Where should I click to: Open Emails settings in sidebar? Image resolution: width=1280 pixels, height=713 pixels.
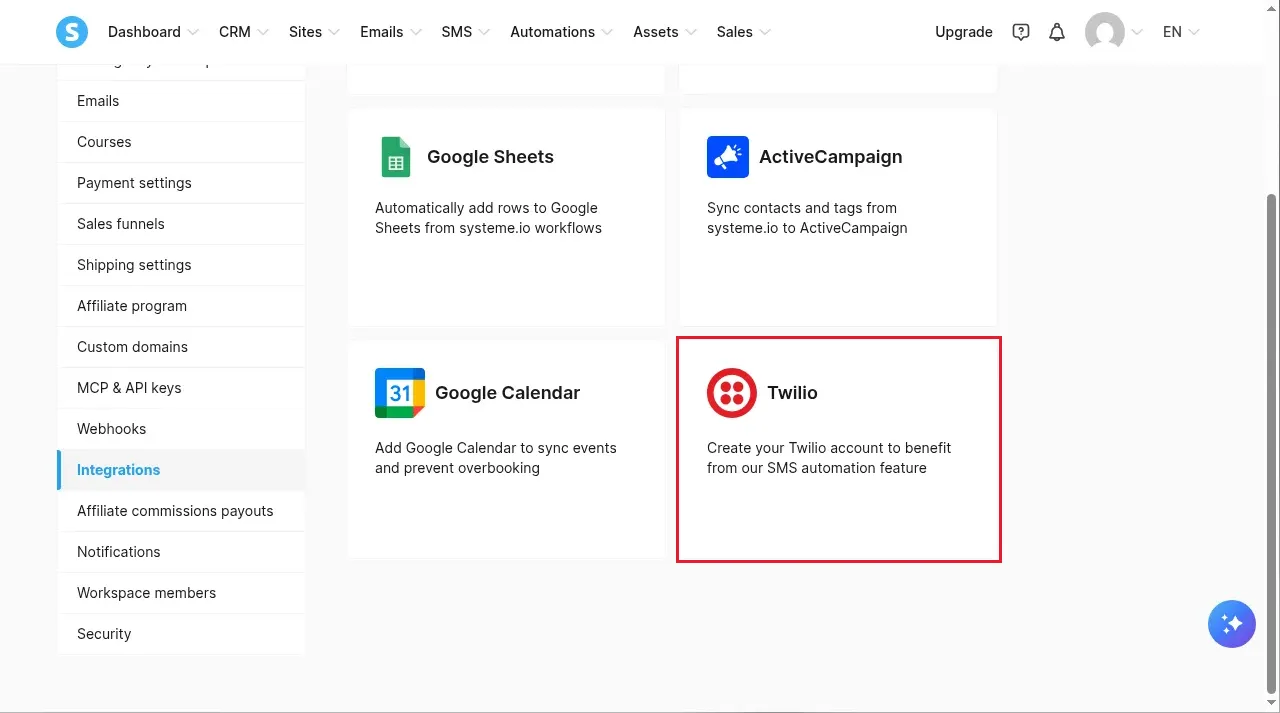click(x=181, y=101)
